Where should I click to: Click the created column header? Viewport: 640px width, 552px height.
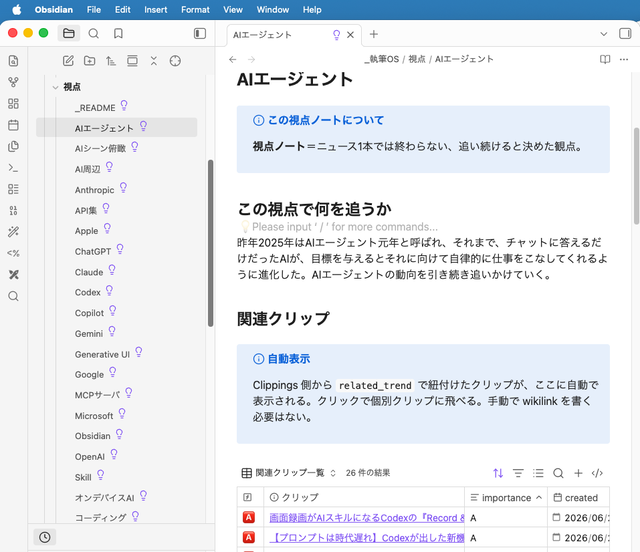(578, 497)
